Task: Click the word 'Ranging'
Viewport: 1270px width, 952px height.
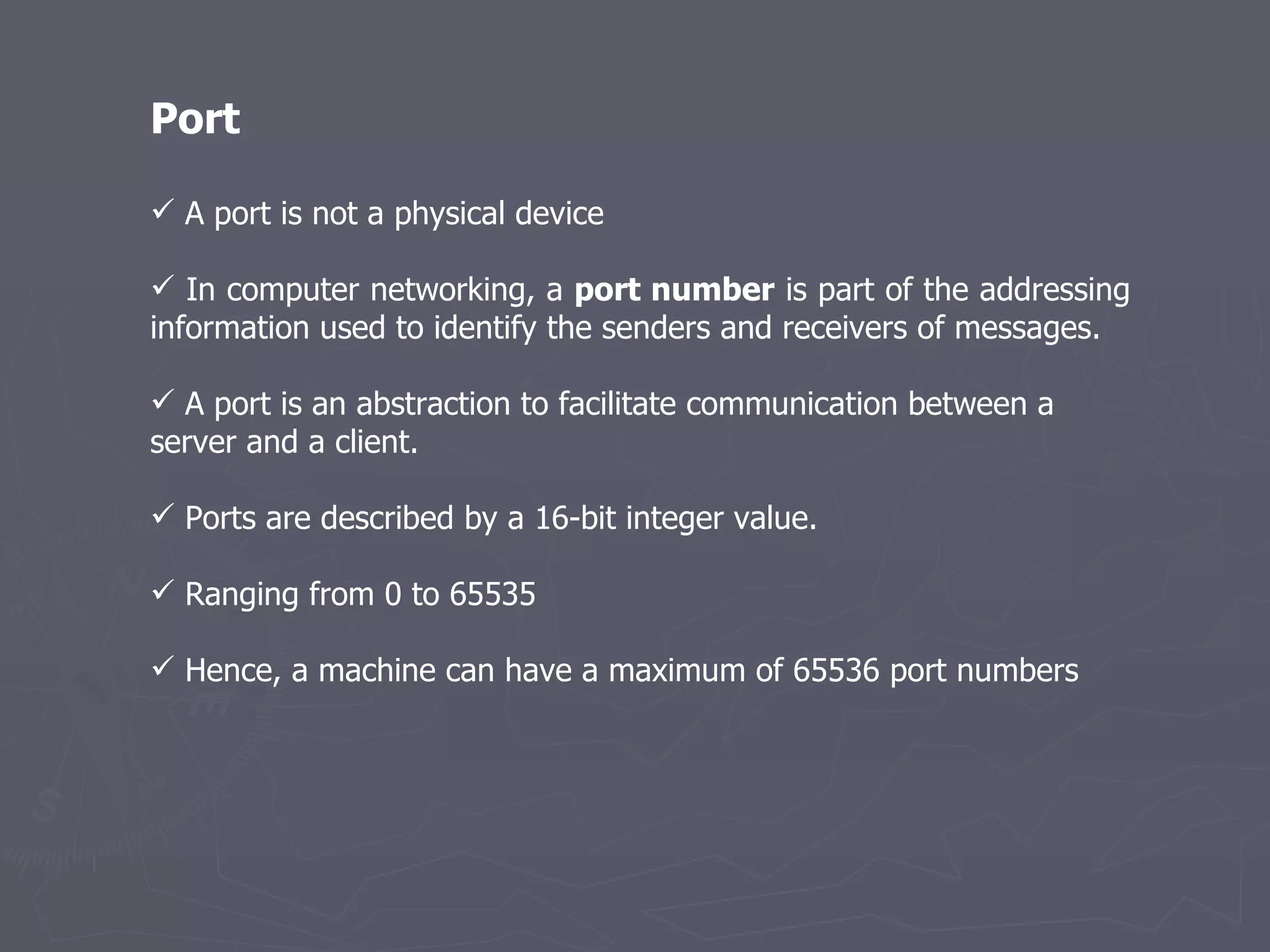Action: coord(242,595)
